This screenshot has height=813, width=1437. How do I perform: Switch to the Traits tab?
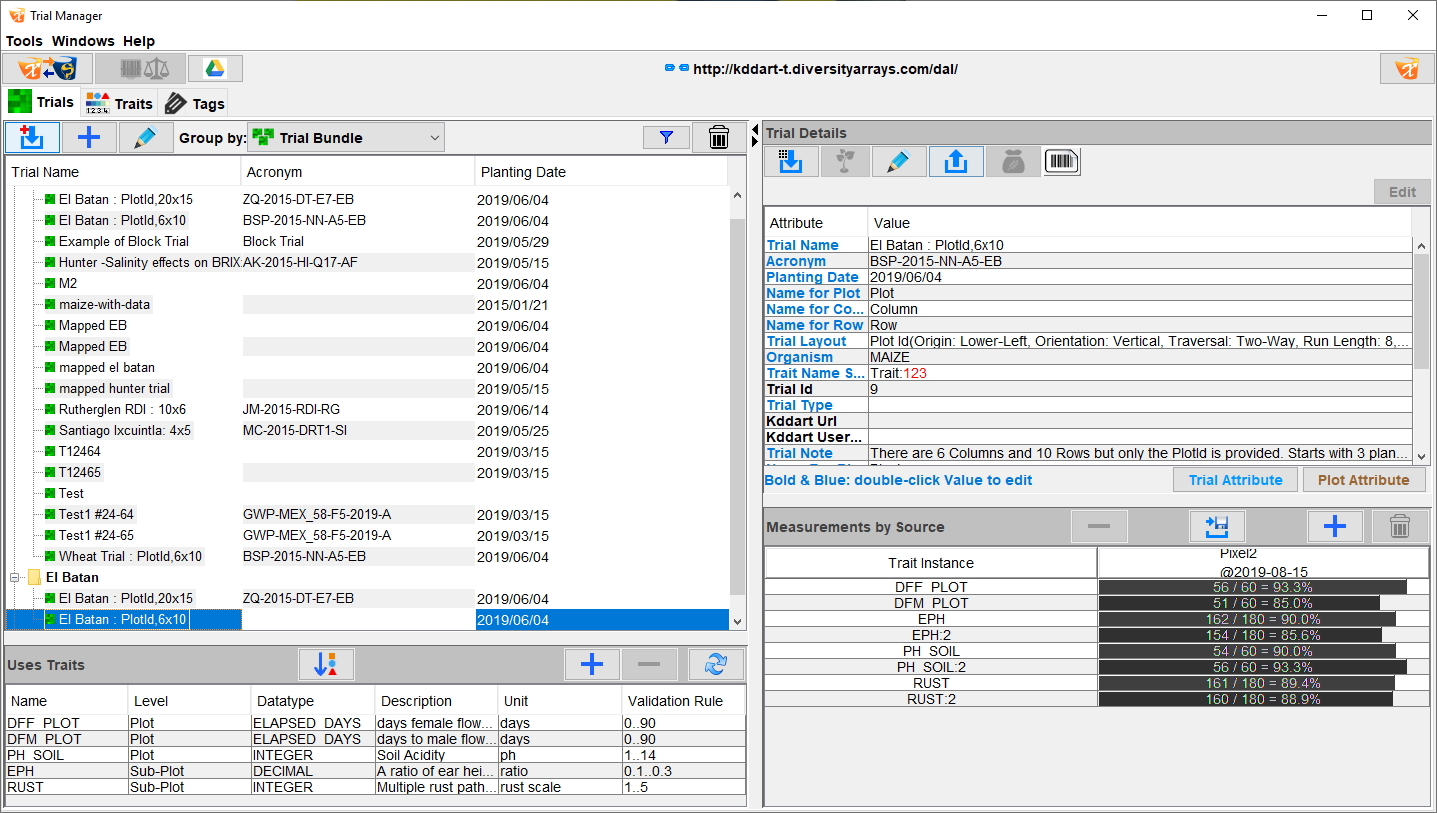[119, 103]
